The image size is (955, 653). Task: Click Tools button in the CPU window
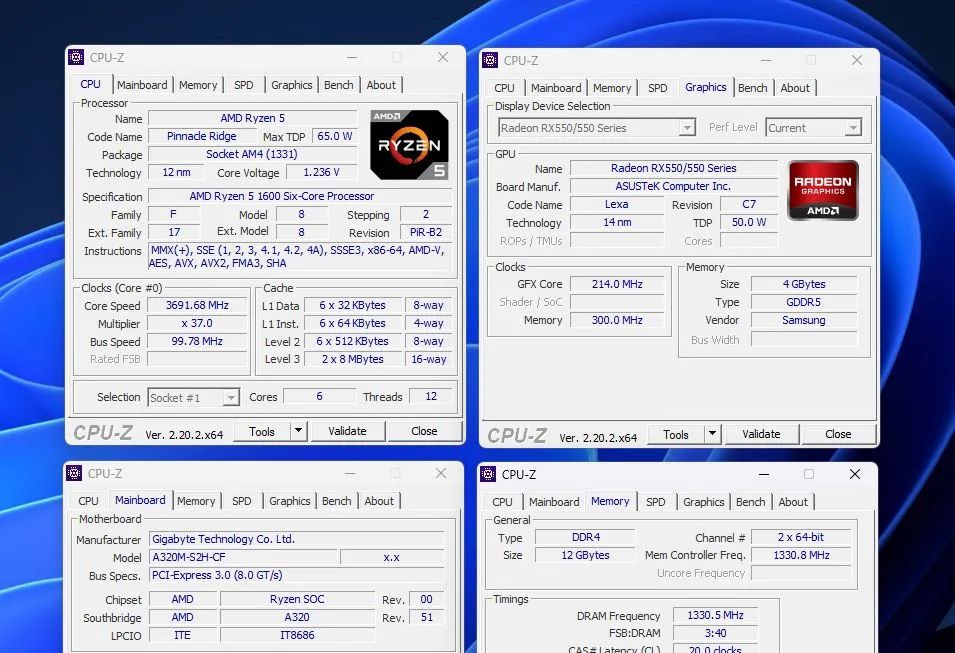point(262,431)
